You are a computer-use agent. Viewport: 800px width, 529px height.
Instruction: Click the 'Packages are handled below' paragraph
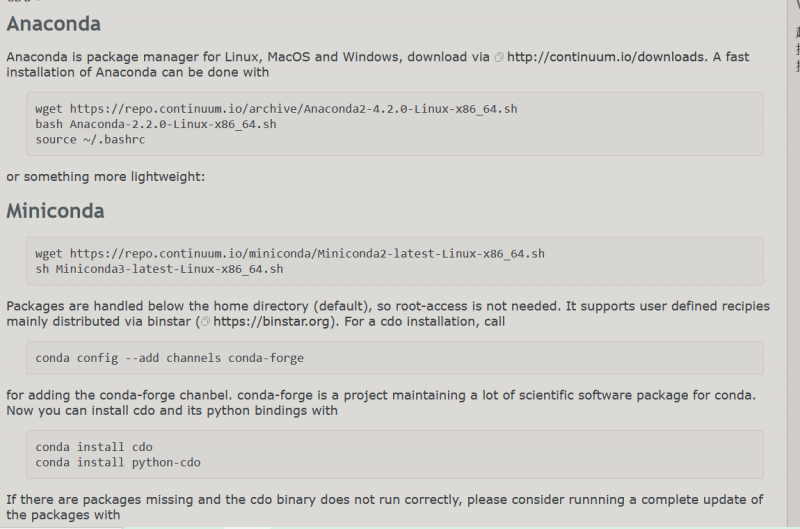click(x=380, y=306)
